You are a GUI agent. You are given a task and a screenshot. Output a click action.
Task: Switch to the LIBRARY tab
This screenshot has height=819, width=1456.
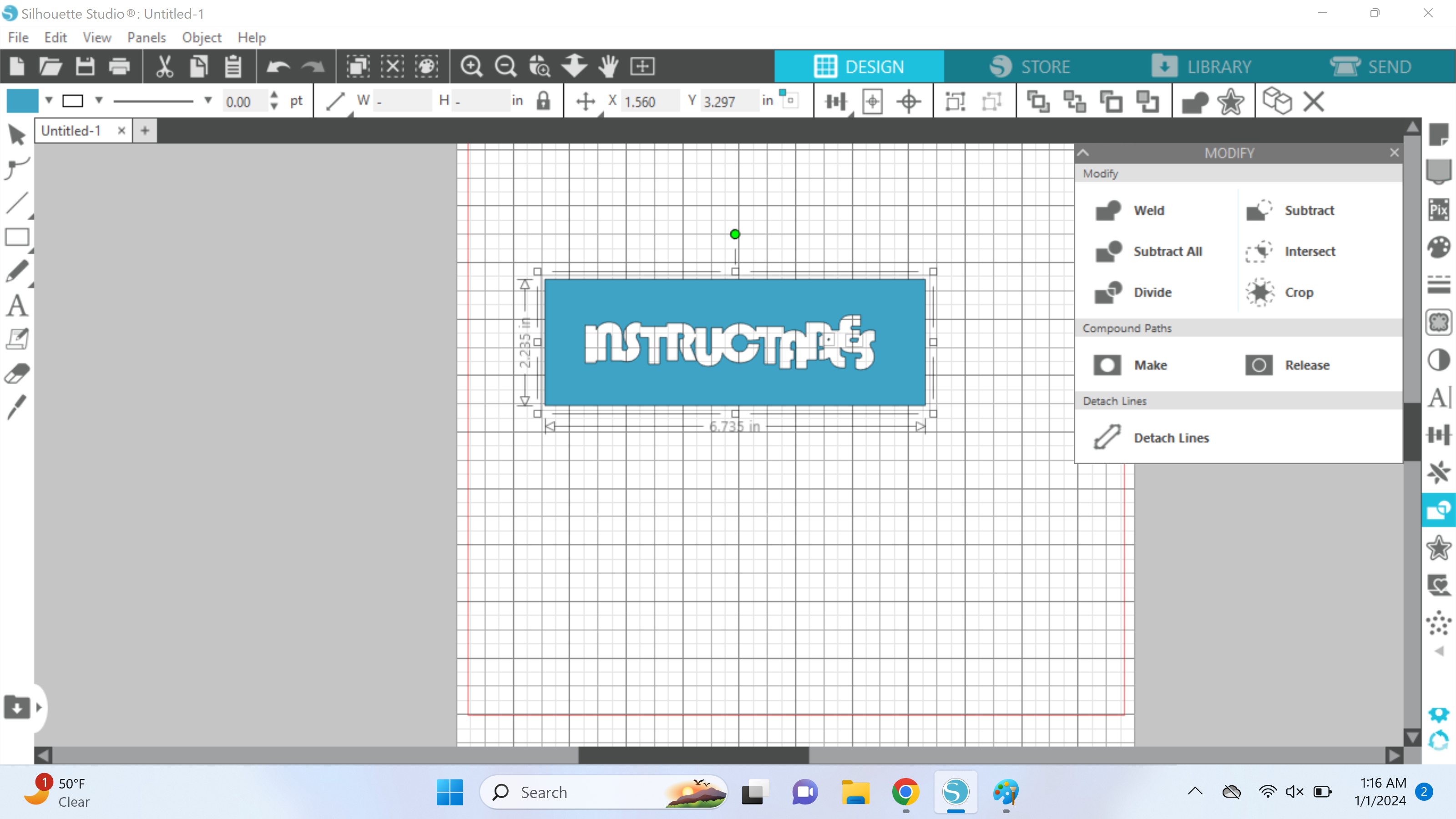click(1201, 67)
